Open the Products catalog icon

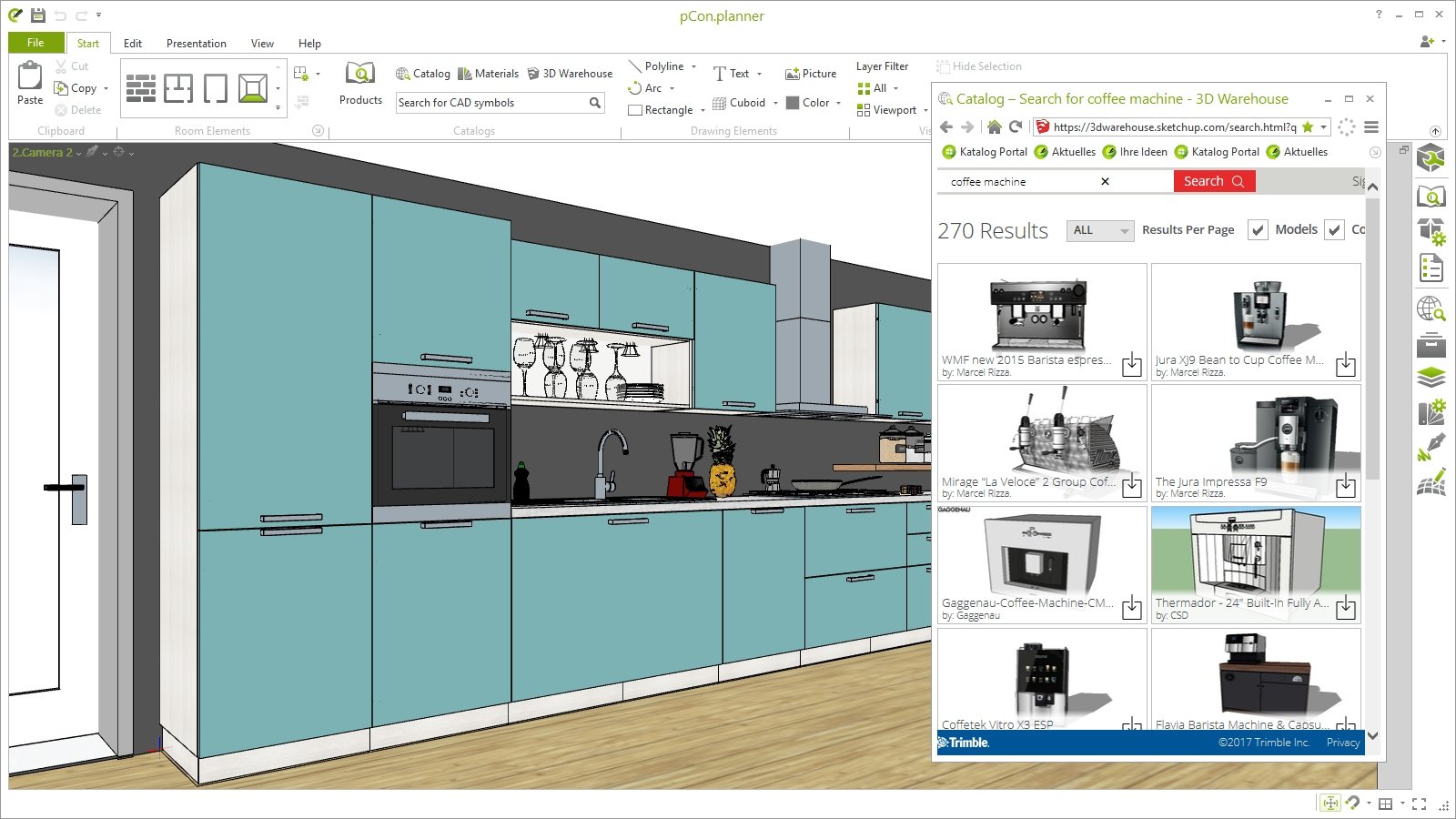(x=360, y=75)
